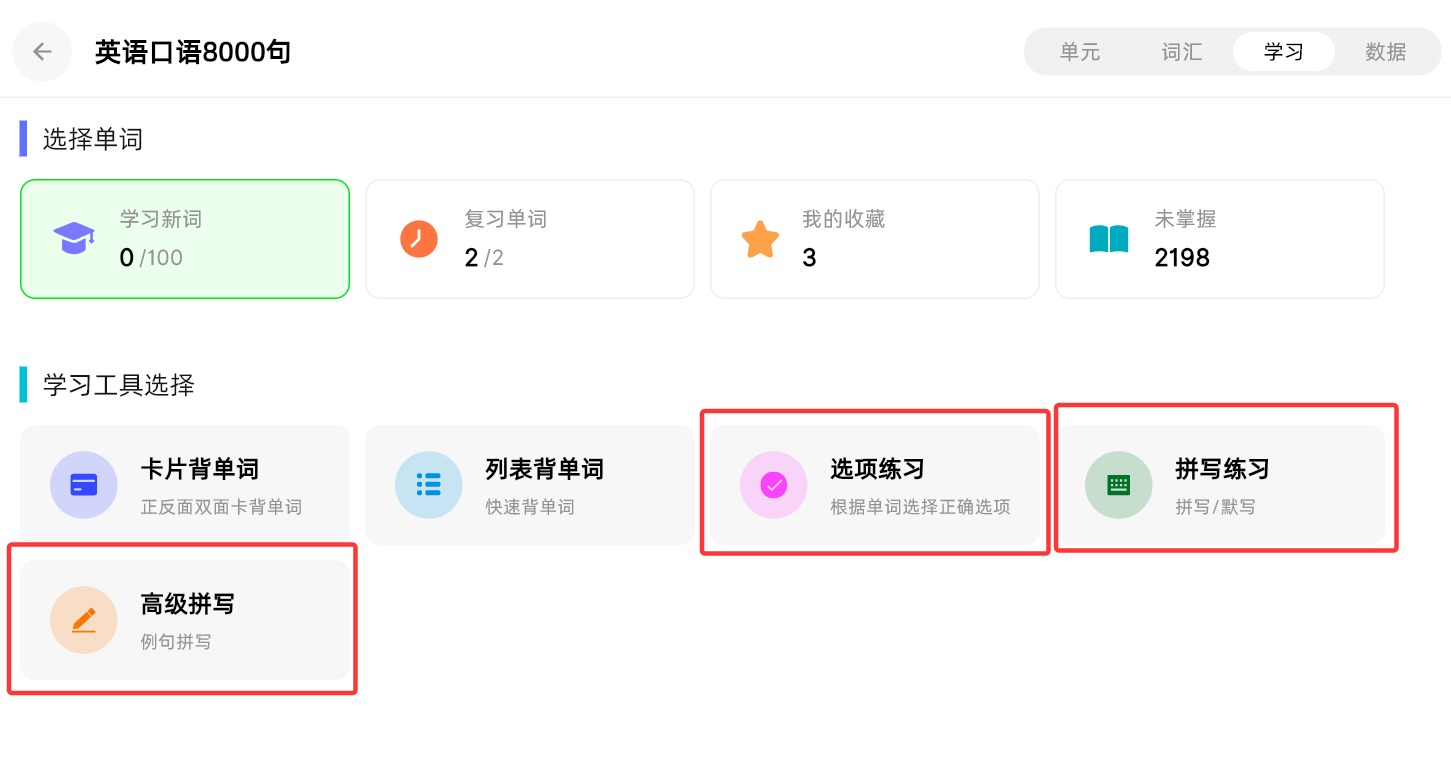This screenshot has width=1451, height=777.
Task: Click the graduation cap icon
Action: pos(74,239)
